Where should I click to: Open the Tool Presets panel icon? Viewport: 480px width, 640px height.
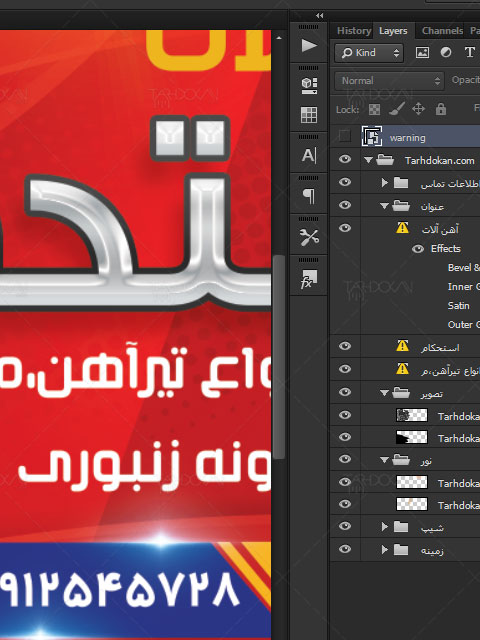click(309, 237)
